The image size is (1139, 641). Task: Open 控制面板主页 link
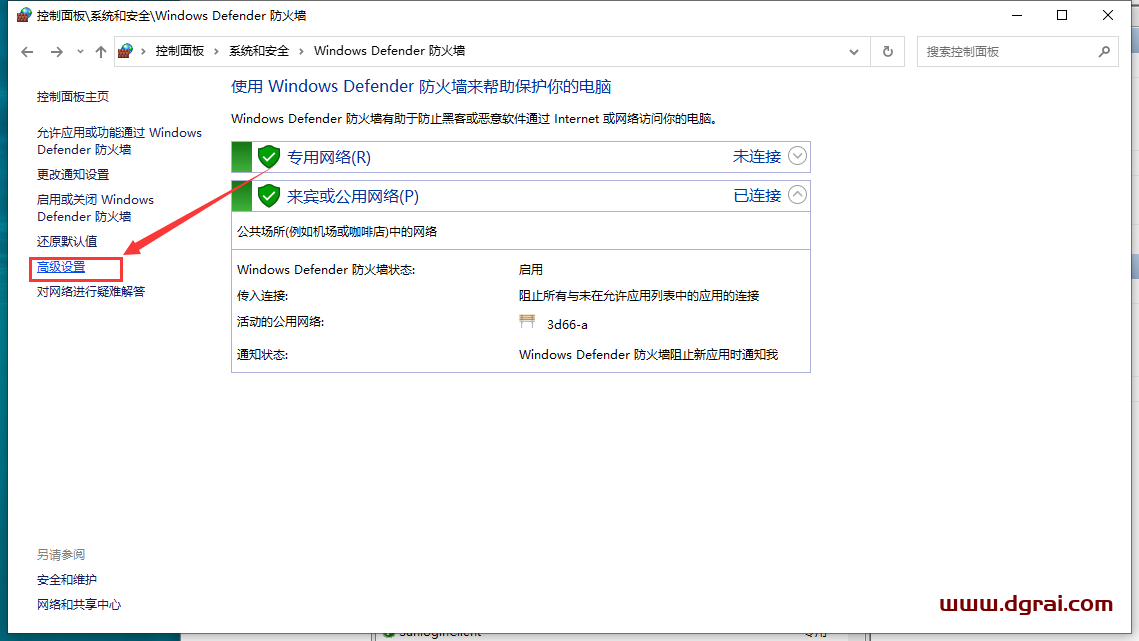coord(73,97)
